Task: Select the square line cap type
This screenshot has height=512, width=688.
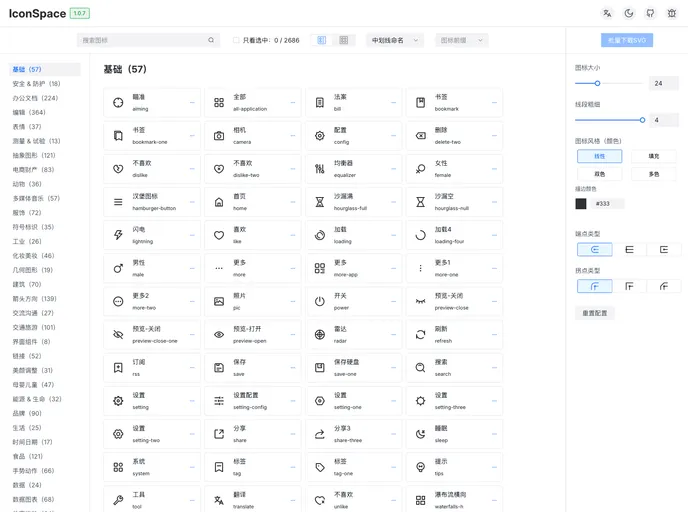Action: coord(664,249)
